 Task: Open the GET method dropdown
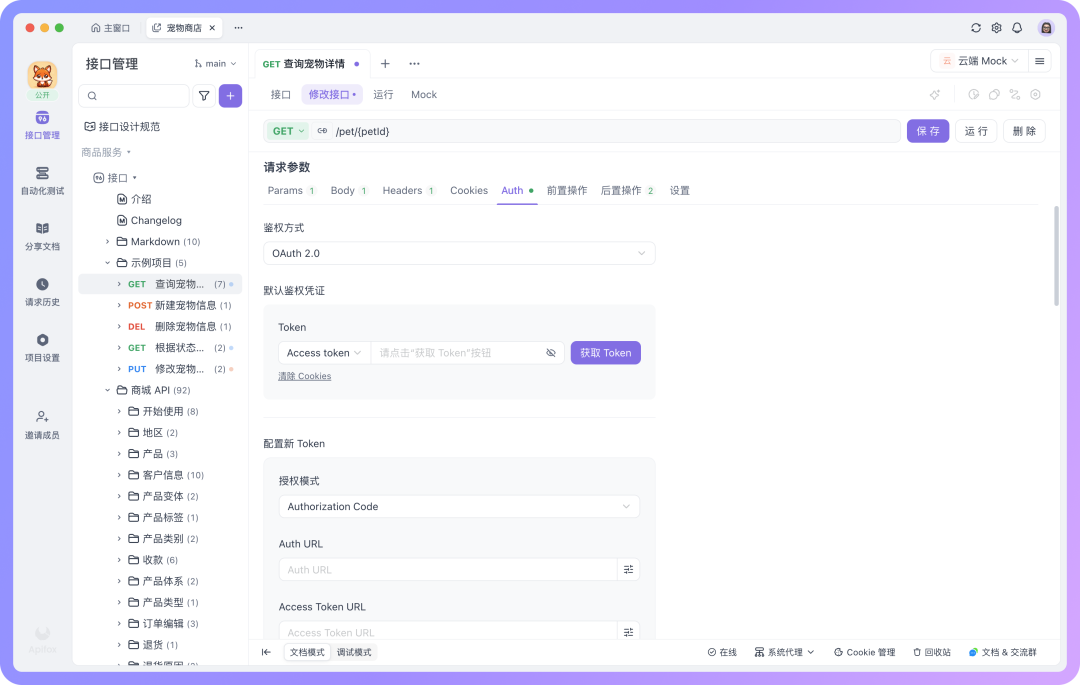(288, 131)
